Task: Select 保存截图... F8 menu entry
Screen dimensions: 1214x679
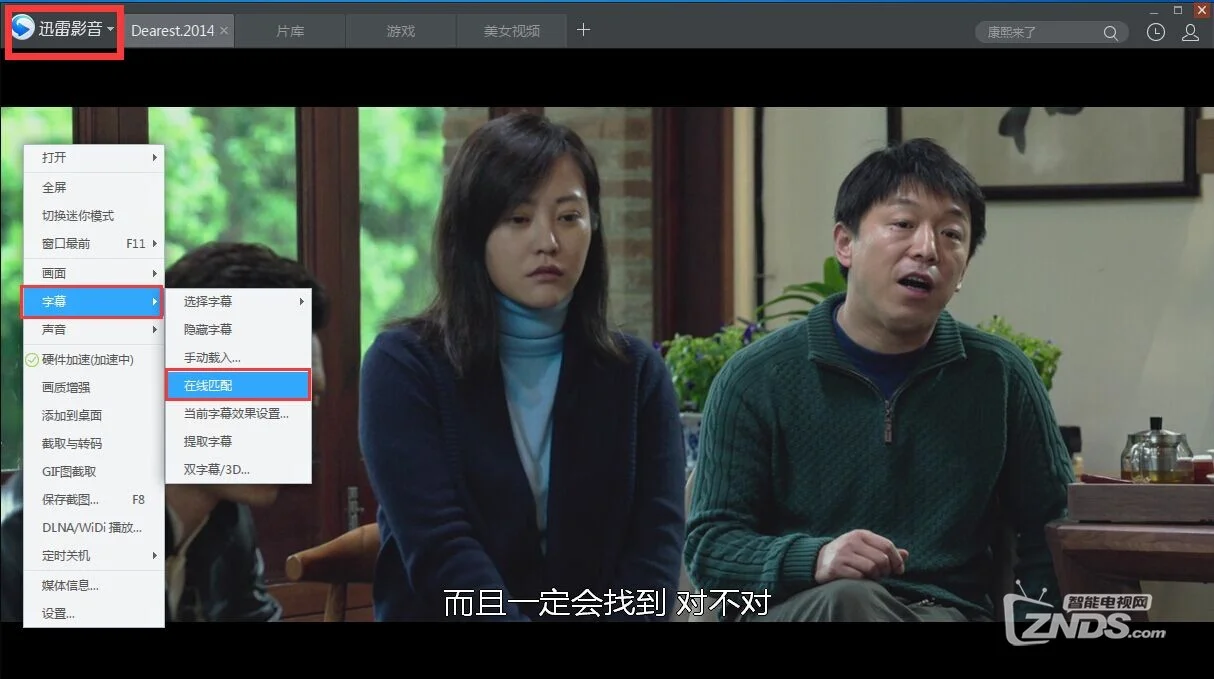Action: coord(94,499)
